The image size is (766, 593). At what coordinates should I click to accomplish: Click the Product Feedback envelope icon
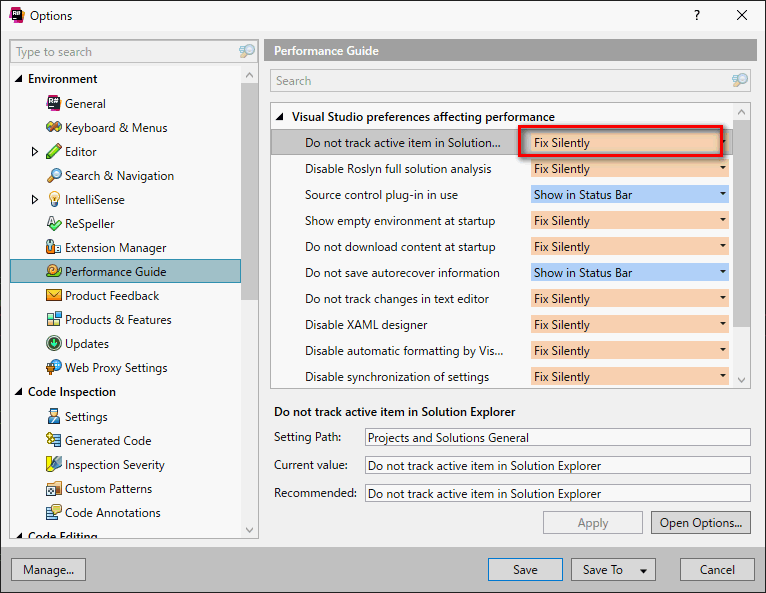pos(53,296)
